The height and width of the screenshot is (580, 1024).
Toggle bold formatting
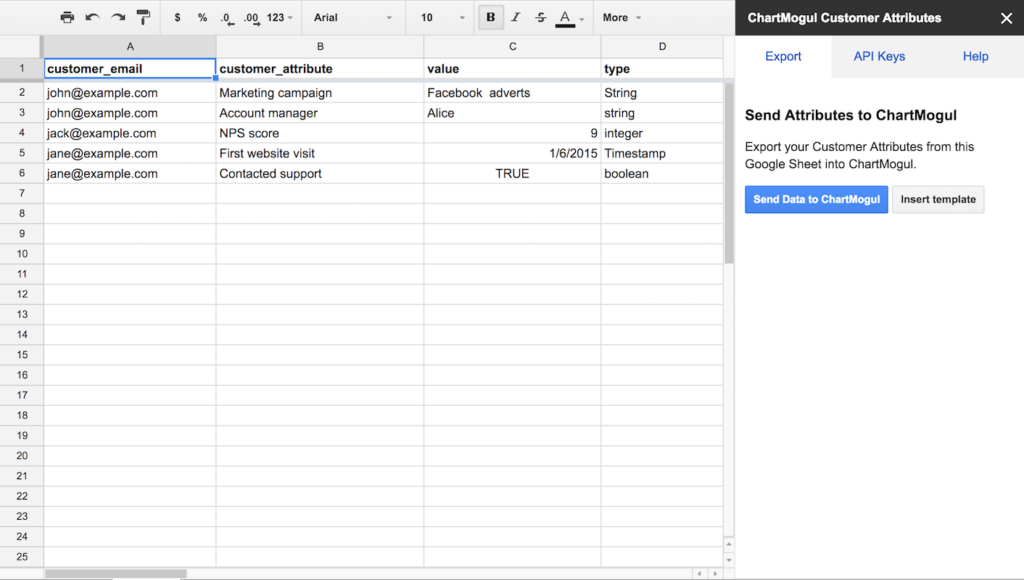(x=490, y=18)
